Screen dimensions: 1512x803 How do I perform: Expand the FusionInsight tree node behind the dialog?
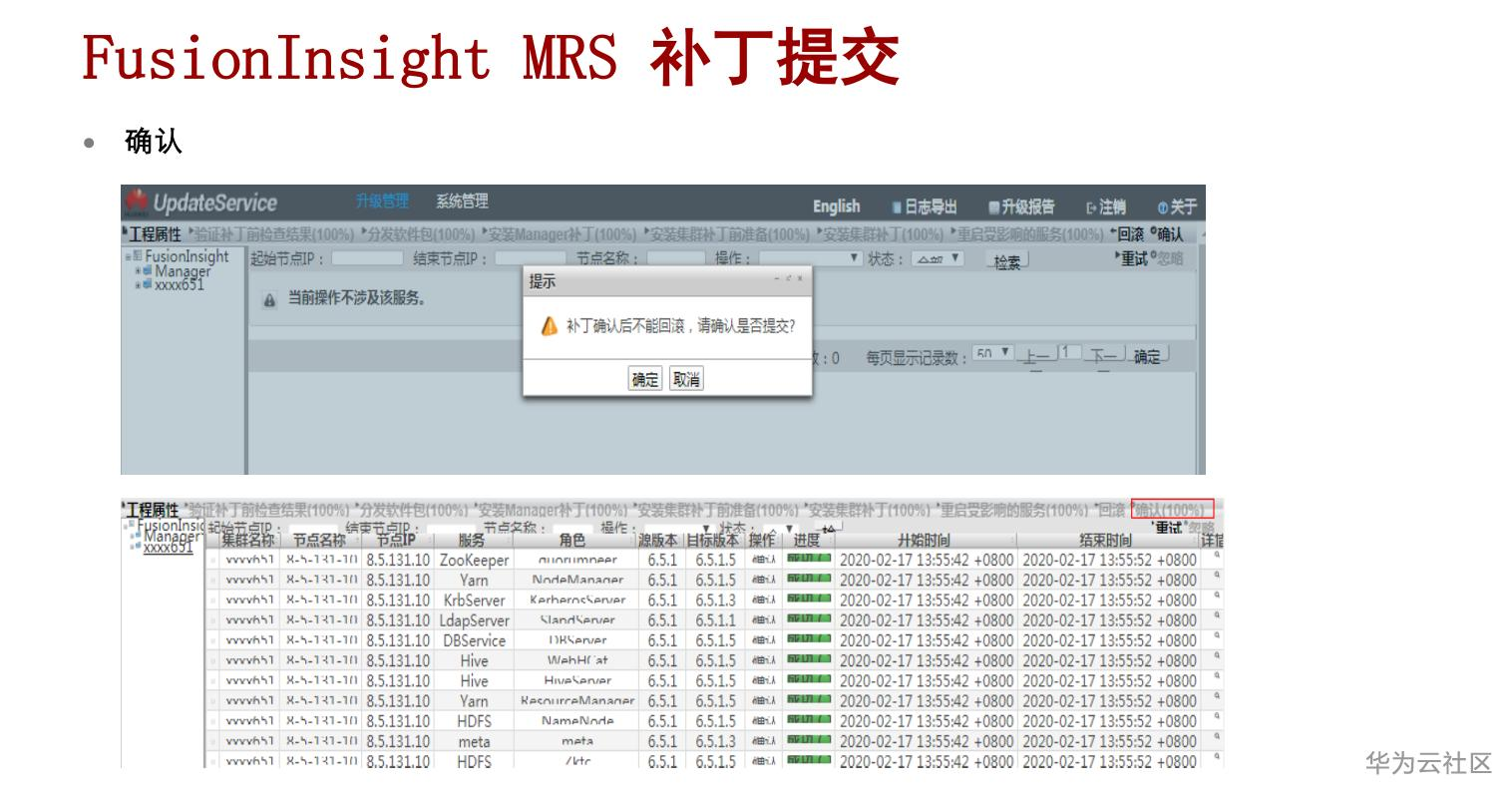point(128,256)
